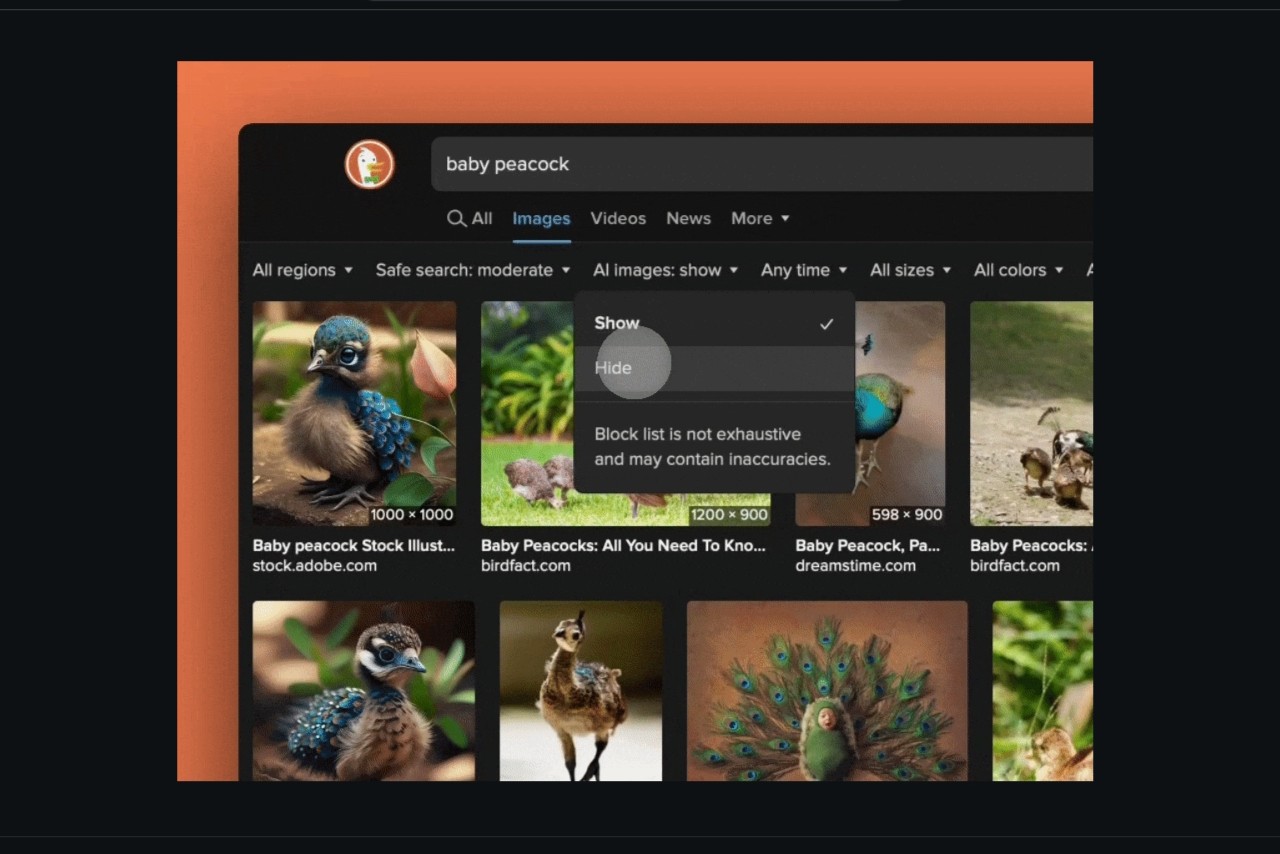Image resolution: width=1280 pixels, height=854 pixels.
Task: Collapse the AI images: show dropdown
Action: tap(665, 270)
